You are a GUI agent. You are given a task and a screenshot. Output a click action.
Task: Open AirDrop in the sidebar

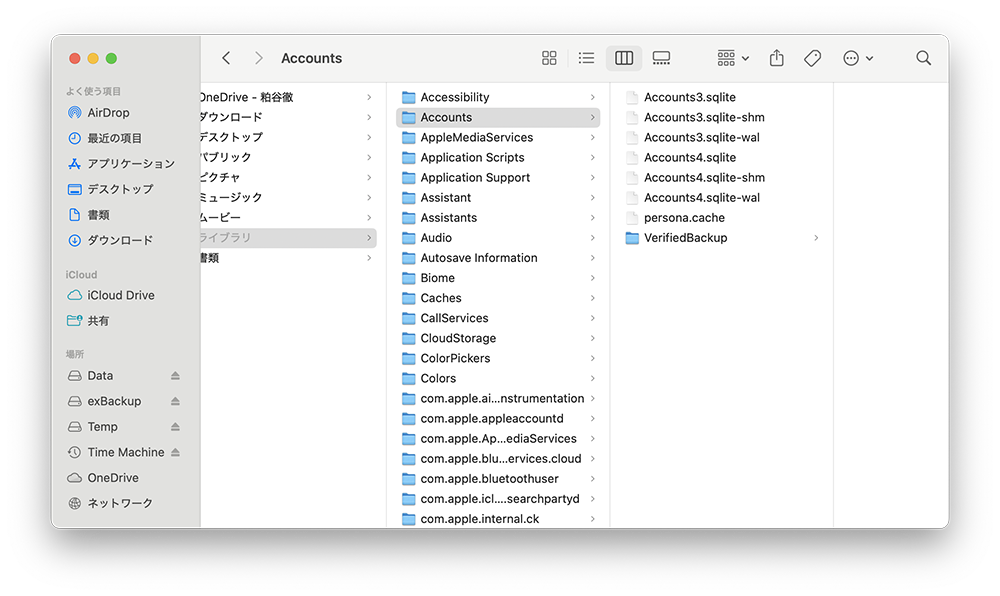point(108,113)
